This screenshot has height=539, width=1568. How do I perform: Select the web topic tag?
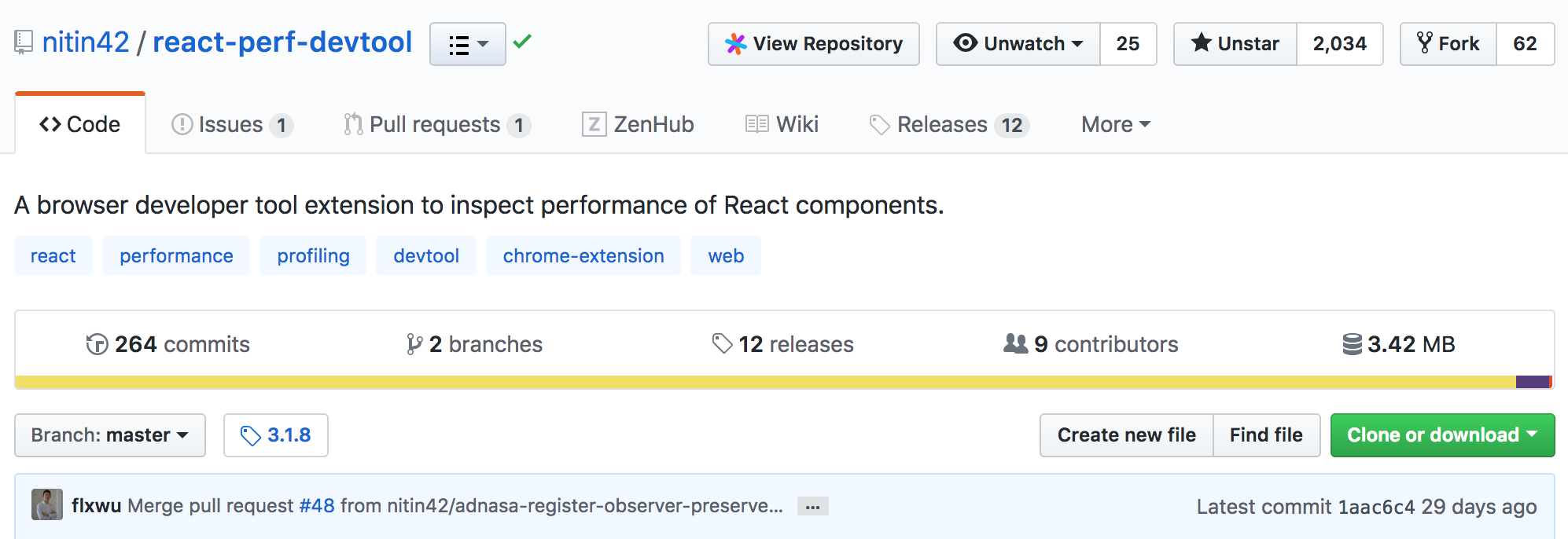[x=726, y=255]
